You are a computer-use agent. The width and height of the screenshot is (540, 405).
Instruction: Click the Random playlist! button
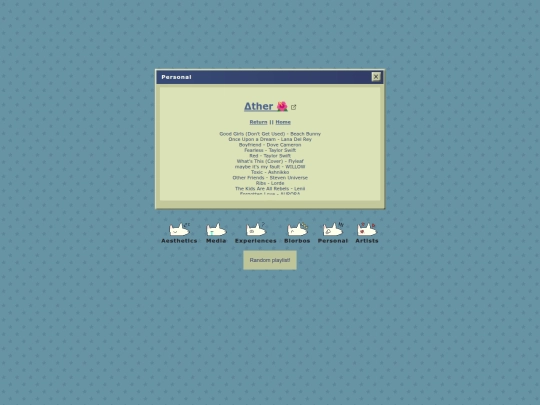tap(270, 260)
